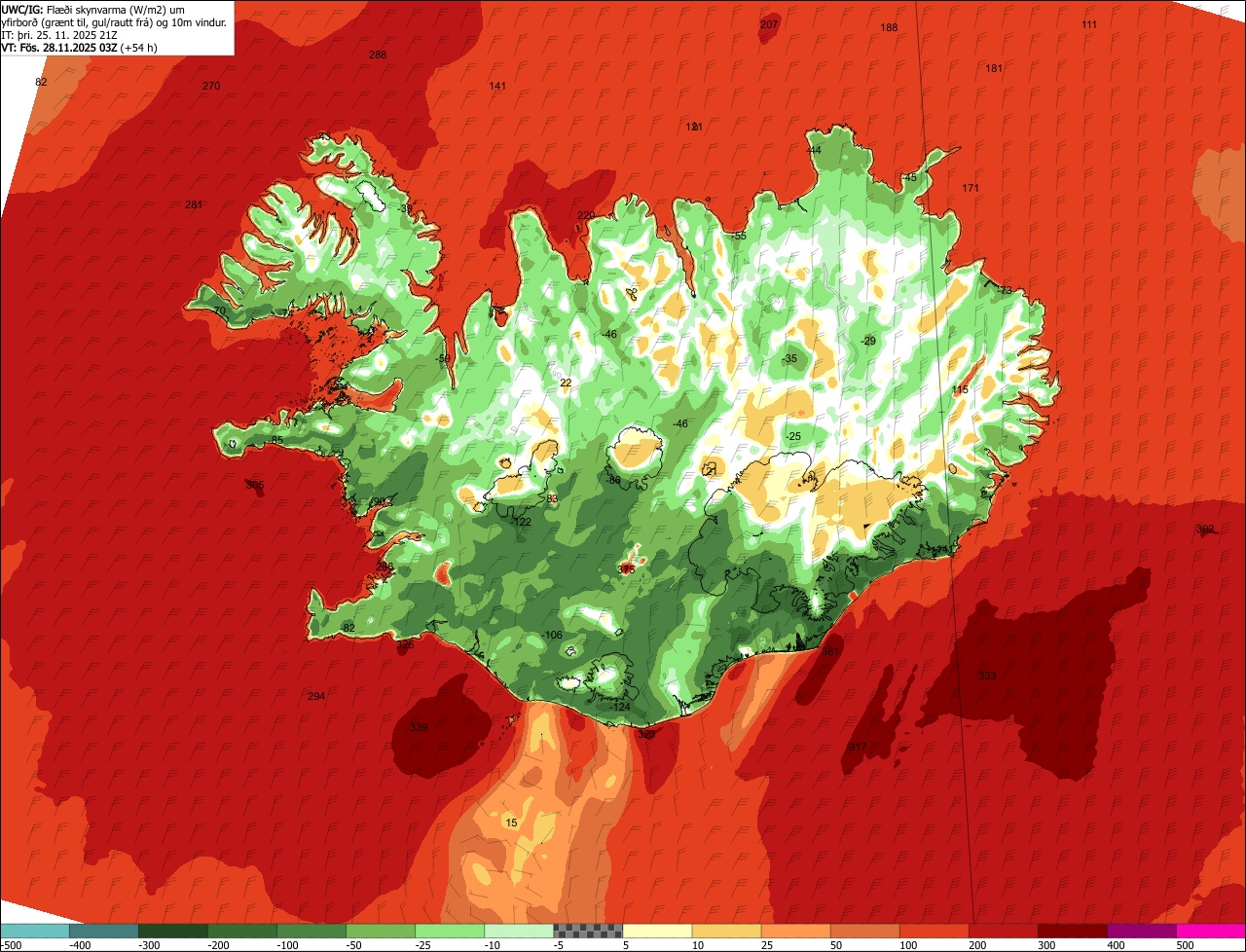The width and height of the screenshot is (1246, 952).
Task: Click the map value '181'
Action: point(994,68)
